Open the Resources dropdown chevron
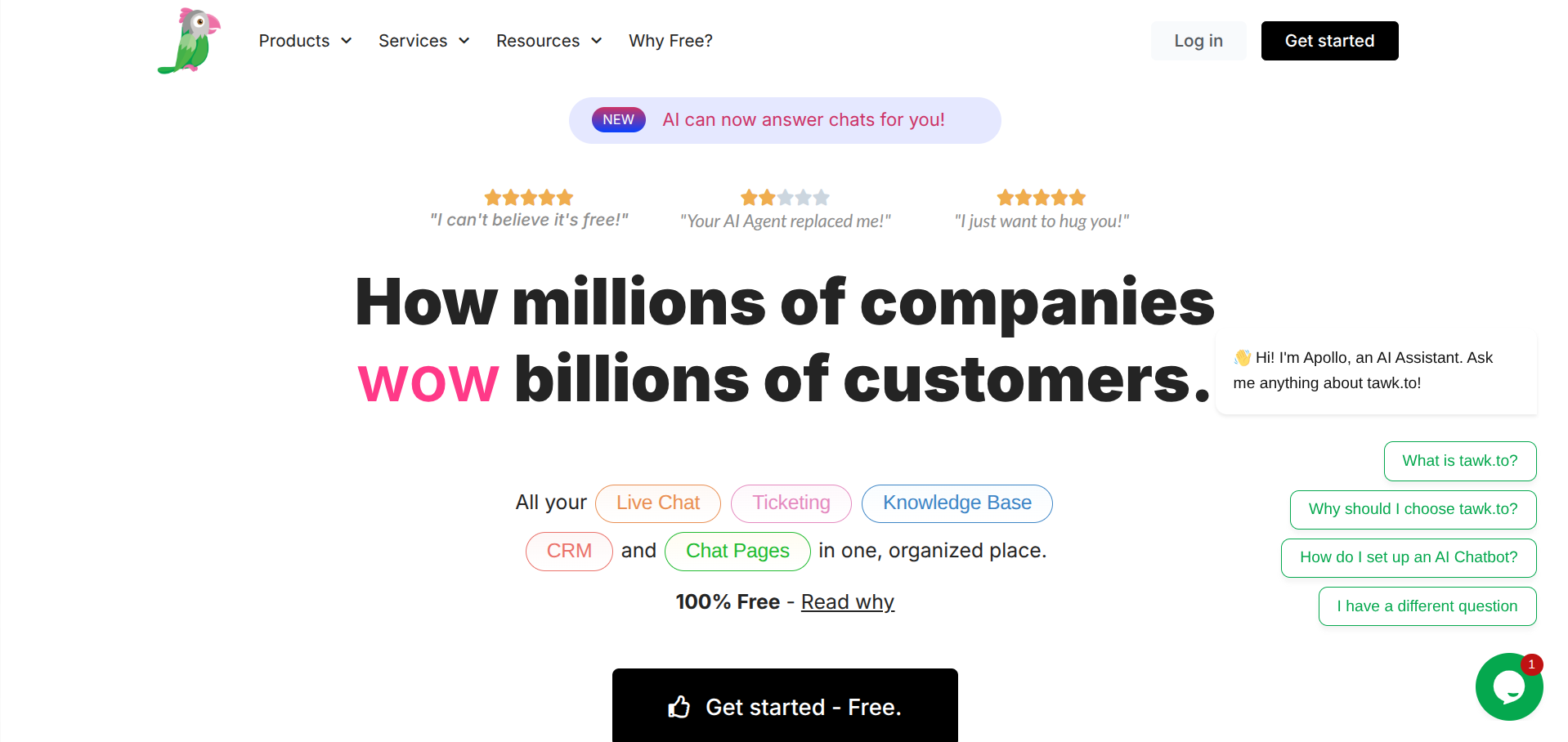The width and height of the screenshot is (1568, 742). (x=597, y=41)
